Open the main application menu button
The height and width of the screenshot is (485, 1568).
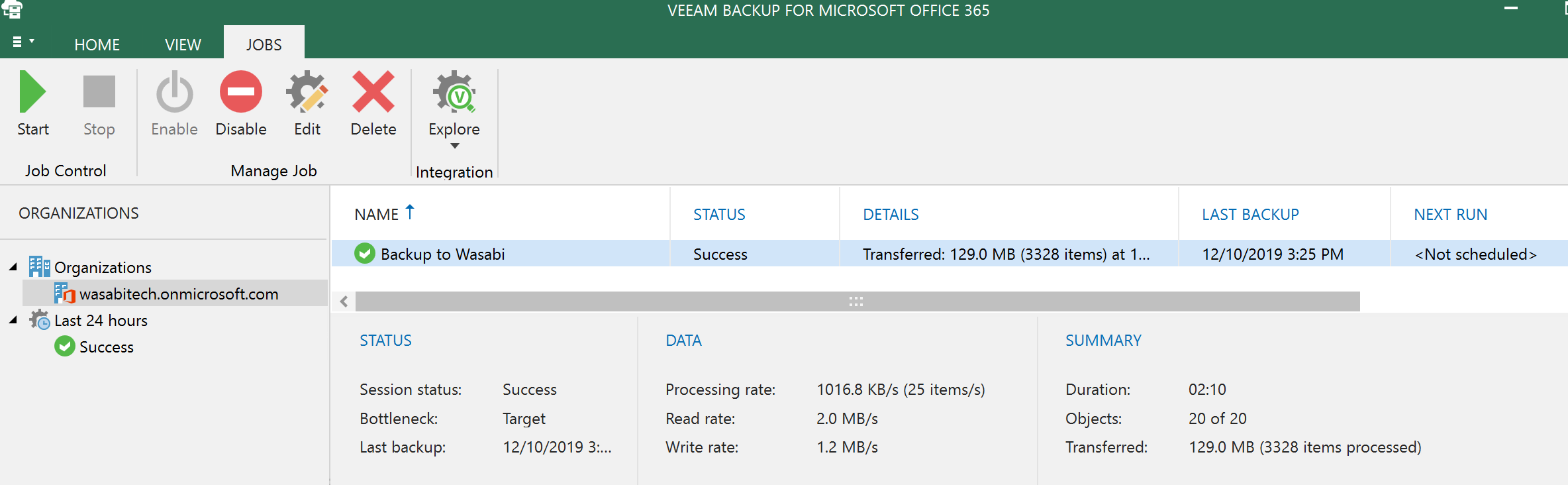click(x=23, y=42)
